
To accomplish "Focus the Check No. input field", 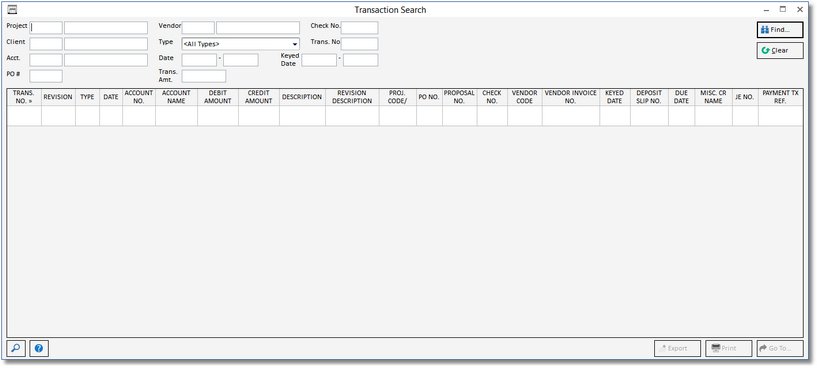I will click(360, 28).
